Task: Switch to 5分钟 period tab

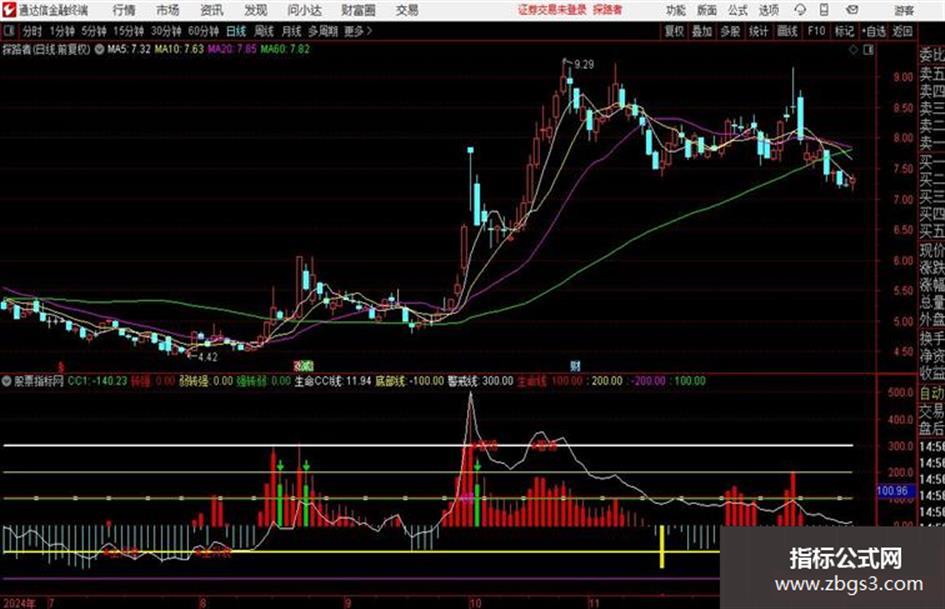Action: tap(93, 31)
